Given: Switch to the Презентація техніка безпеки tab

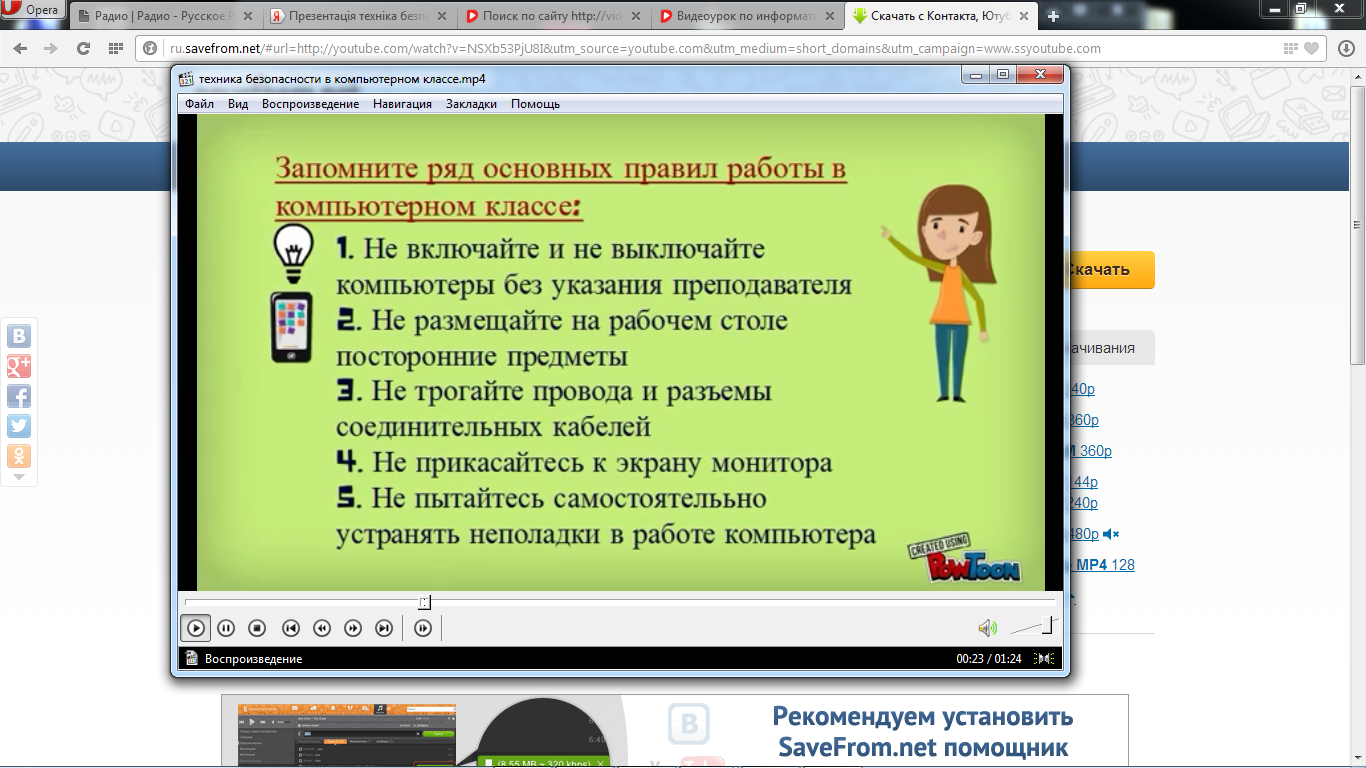Looking at the screenshot, I should [362, 17].
